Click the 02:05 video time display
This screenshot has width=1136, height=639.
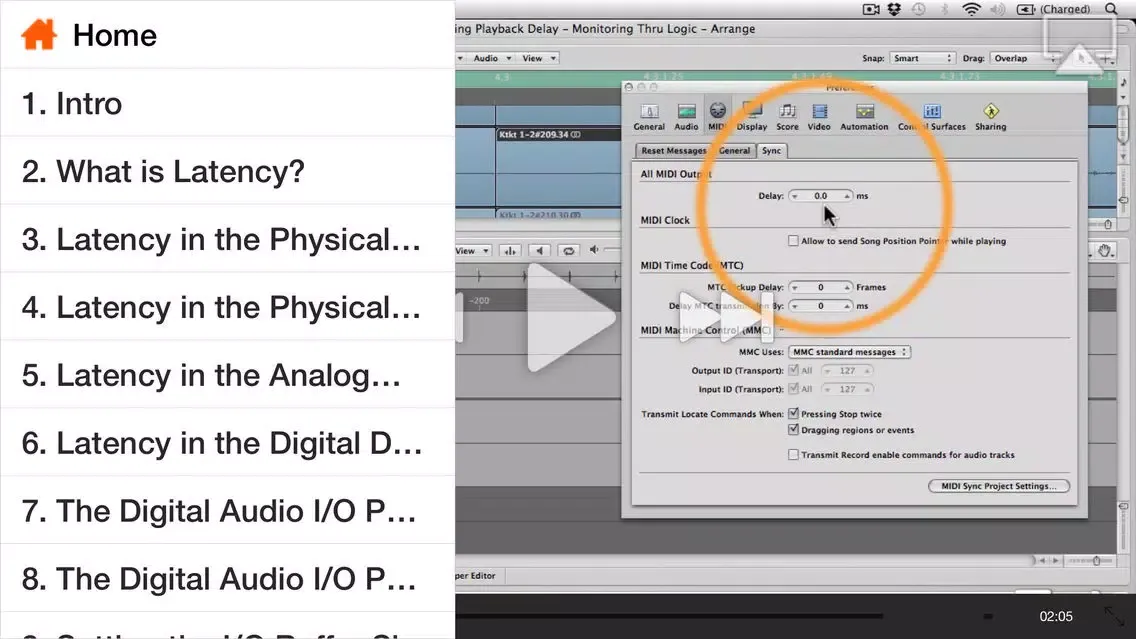[x=1056, y=617]
